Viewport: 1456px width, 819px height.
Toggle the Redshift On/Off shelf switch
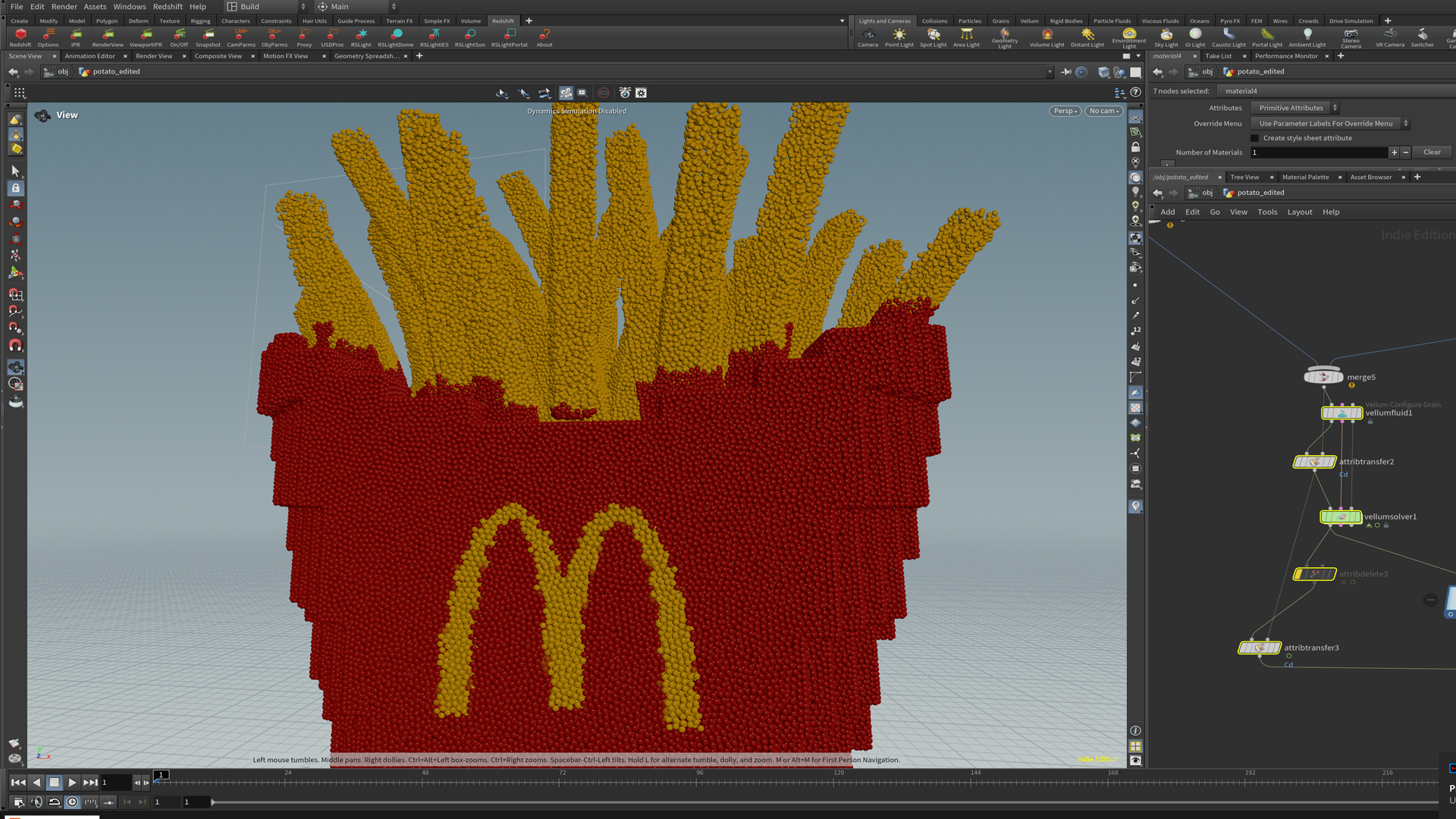[x=179, y=38]
